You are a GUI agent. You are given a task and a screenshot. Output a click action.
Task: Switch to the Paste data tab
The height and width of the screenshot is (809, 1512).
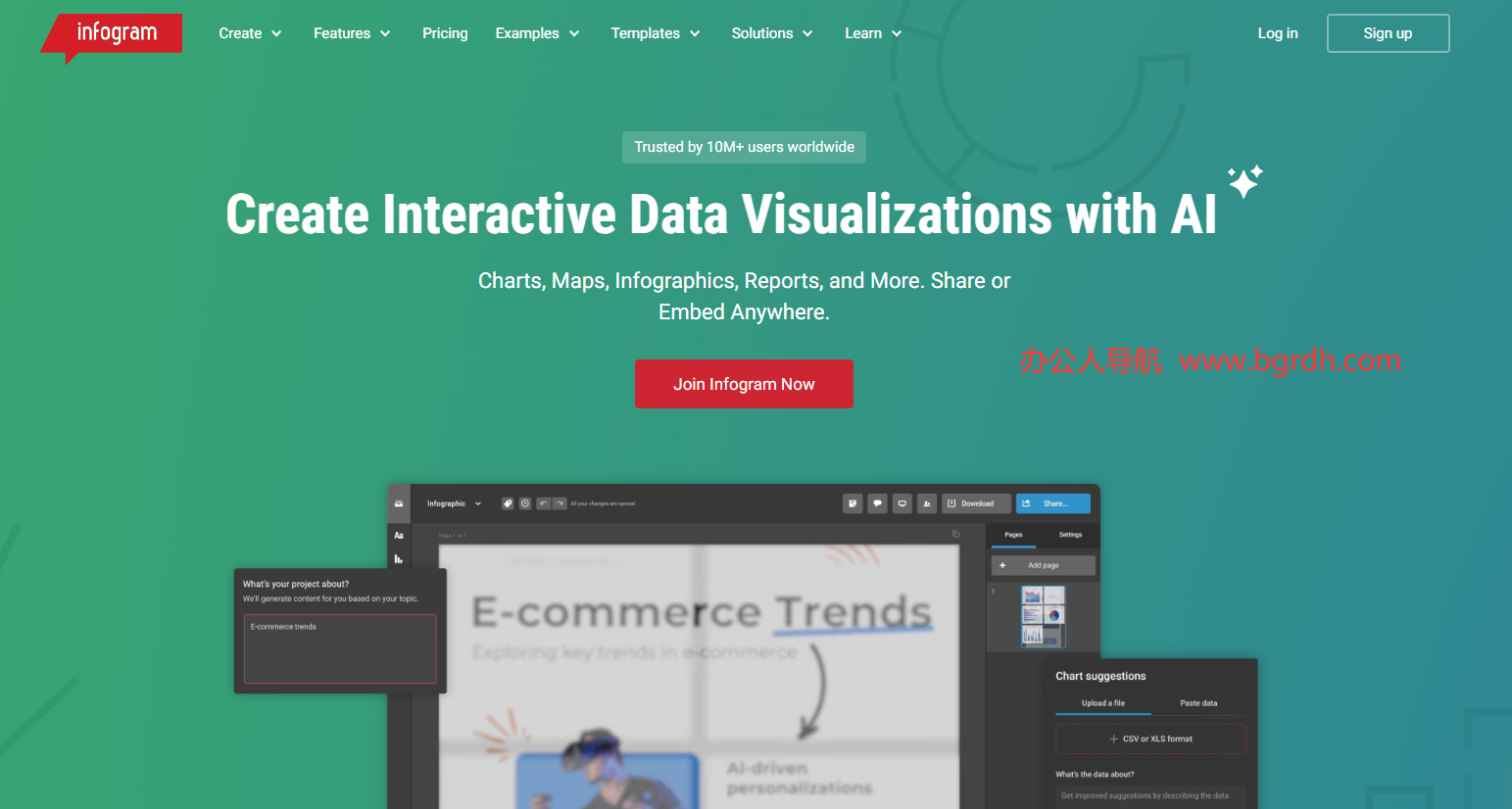tap(1197, 703)
